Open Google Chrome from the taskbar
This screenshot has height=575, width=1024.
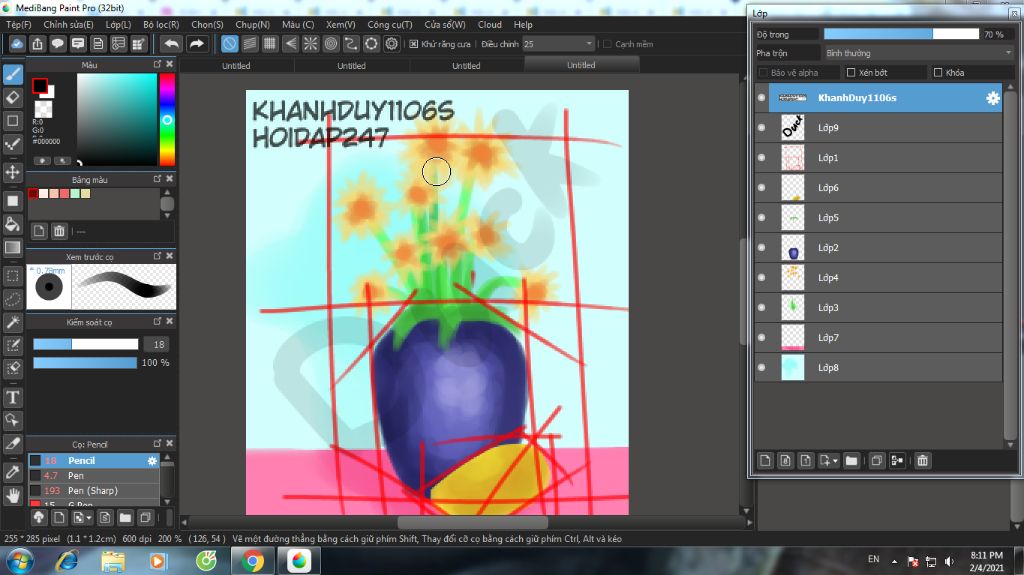253,561
